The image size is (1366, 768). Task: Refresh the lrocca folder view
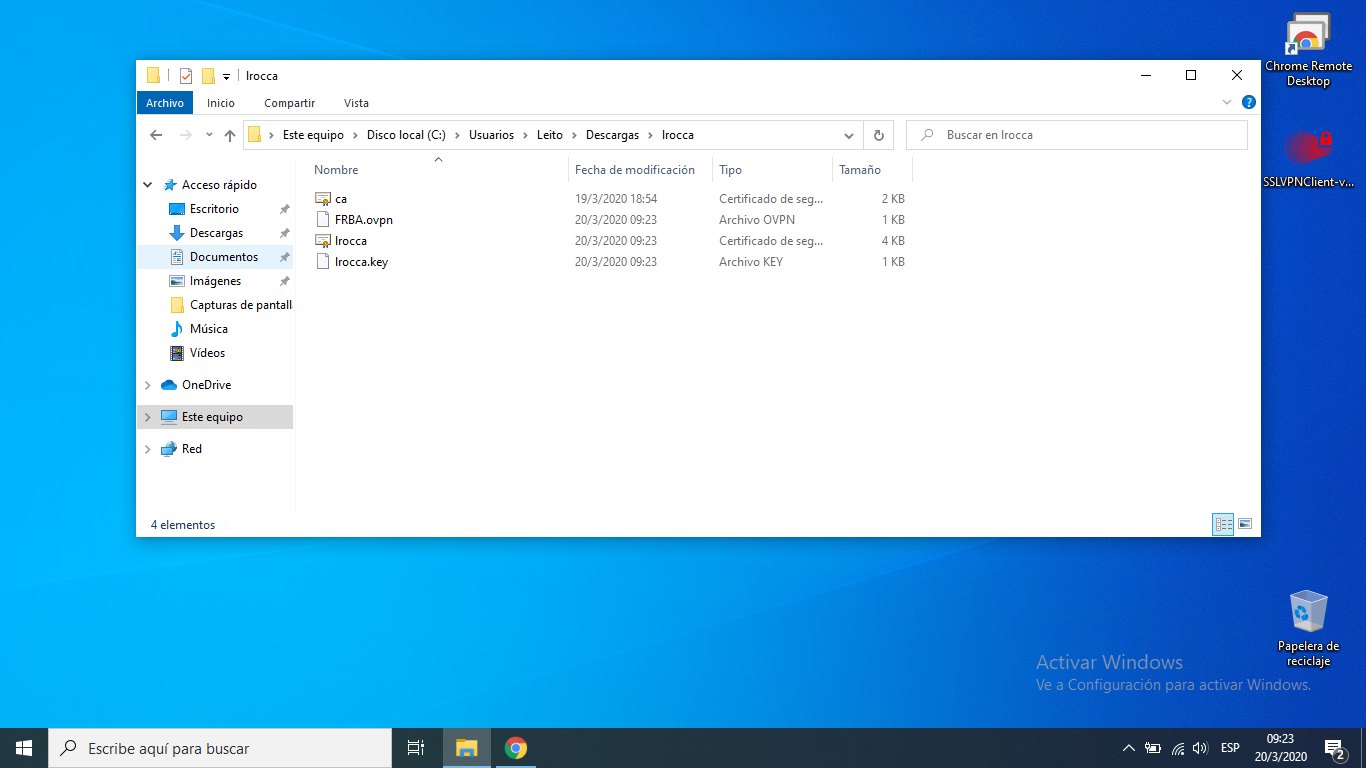[x=878, y=135]
